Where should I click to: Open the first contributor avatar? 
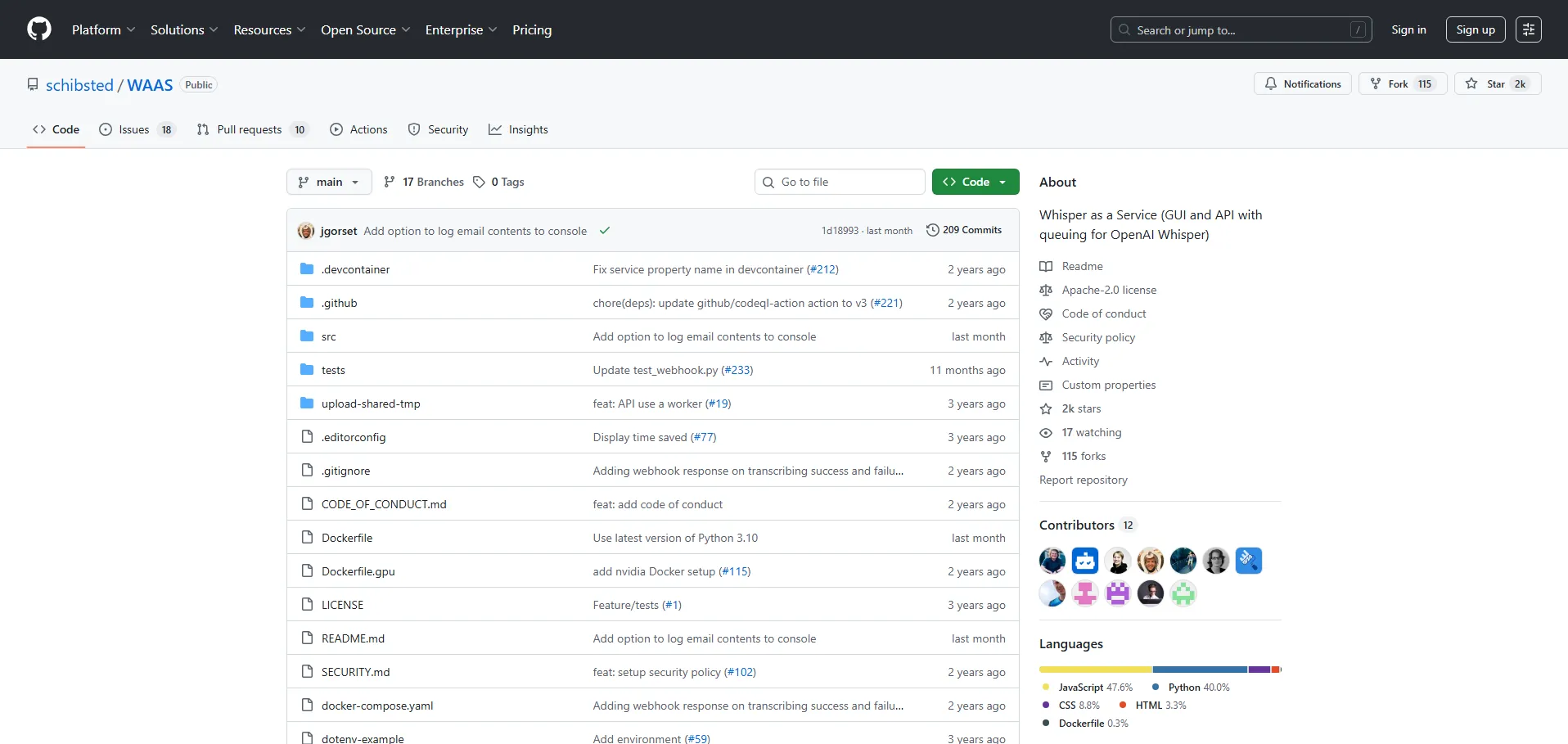[1052, 561]
